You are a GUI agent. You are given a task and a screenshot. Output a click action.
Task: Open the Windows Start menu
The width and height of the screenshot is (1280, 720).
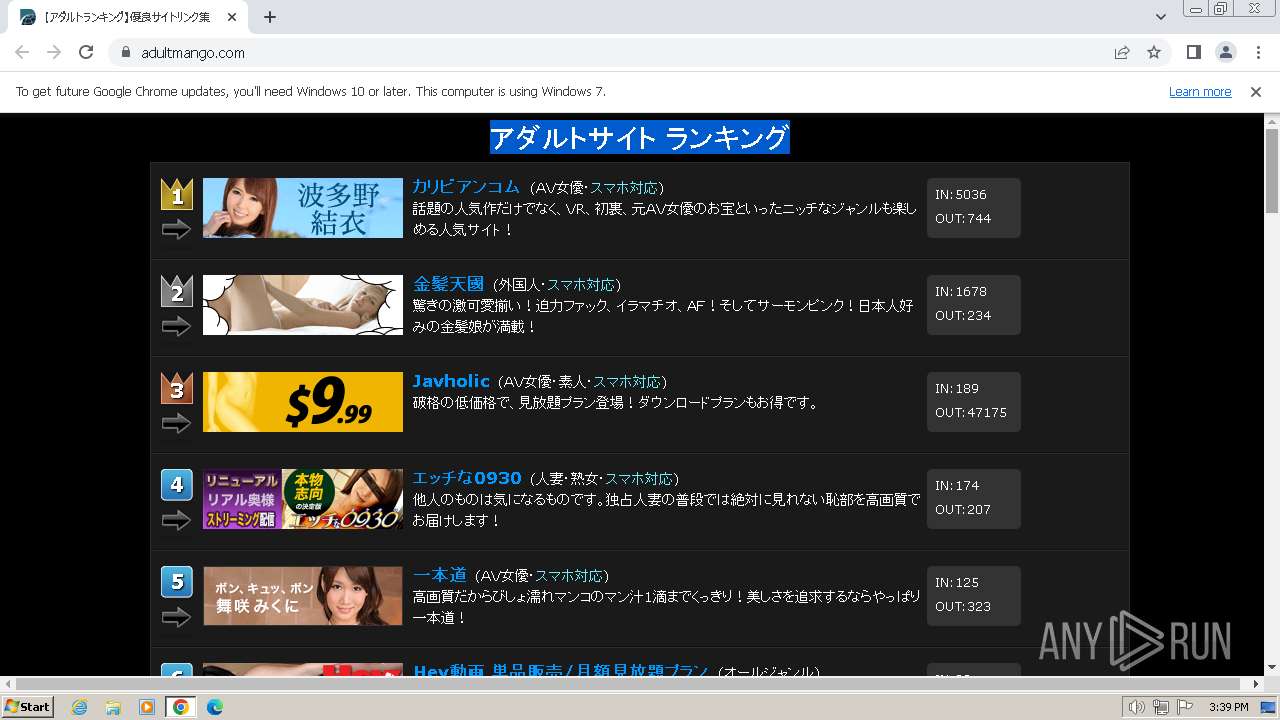coord(28,707)
